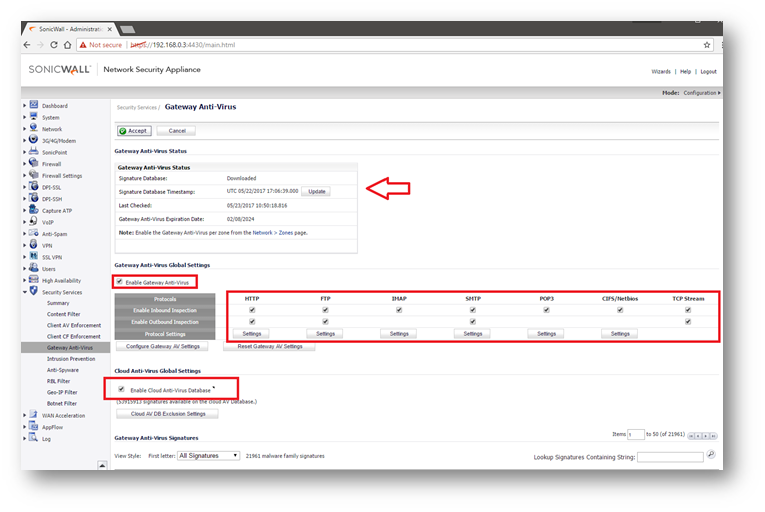Image resolution: width=765 pixels, height=512 pixels.
Task: Click the SonicPoint icon
Action: [x=34, y=151]
